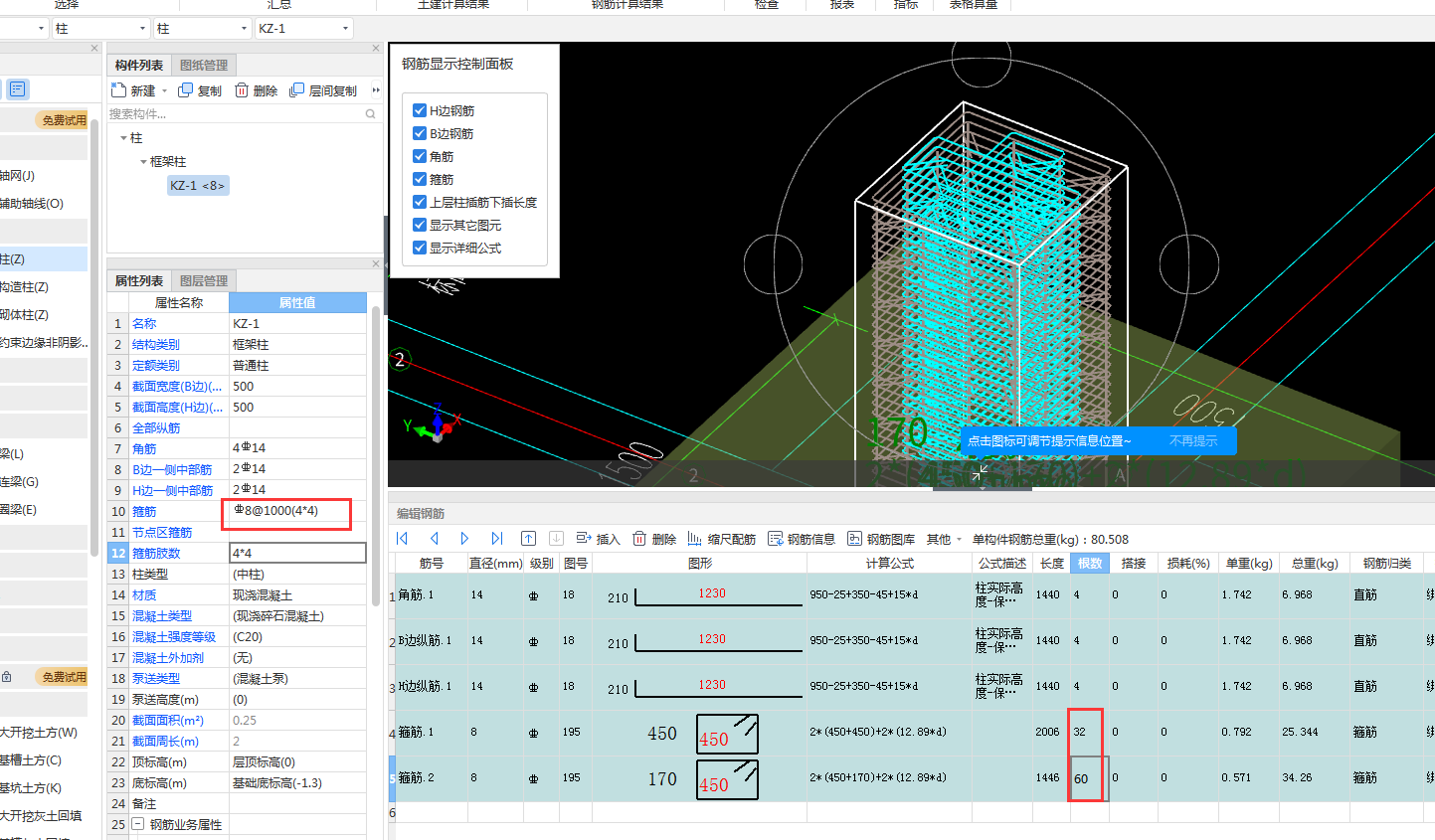Move rebar row down with down-arrow icon
1435x840 pixels.
click(x=556, y=539)
